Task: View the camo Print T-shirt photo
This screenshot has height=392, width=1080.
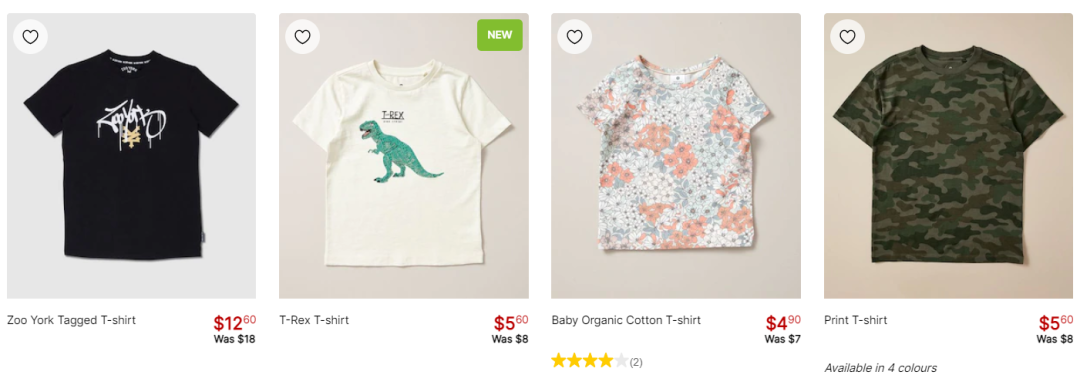Action: (948, 156)
